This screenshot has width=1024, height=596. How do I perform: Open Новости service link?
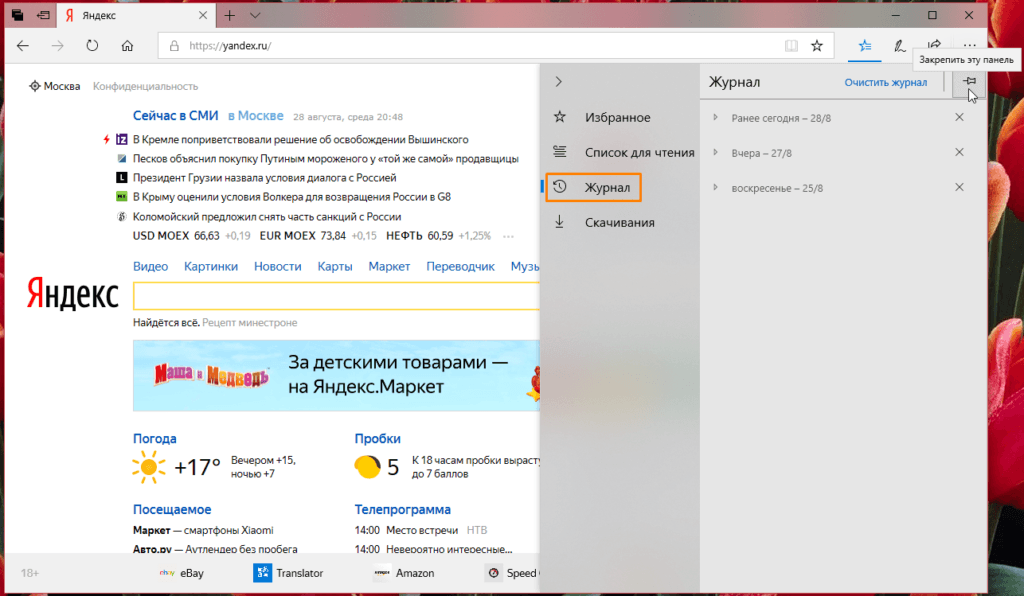point(278,266)
